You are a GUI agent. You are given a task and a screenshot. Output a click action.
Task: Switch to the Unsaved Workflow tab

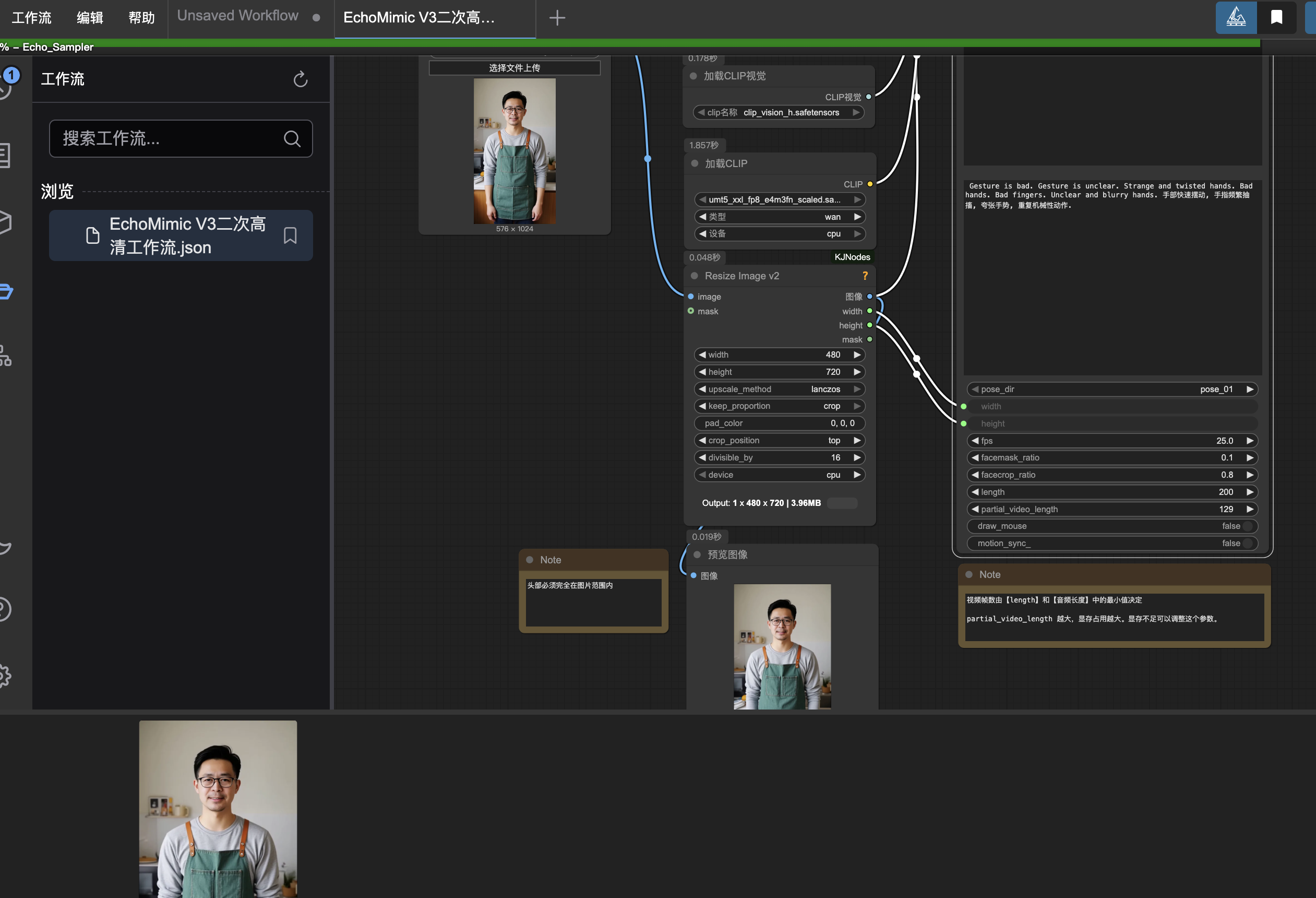point(238,16)
